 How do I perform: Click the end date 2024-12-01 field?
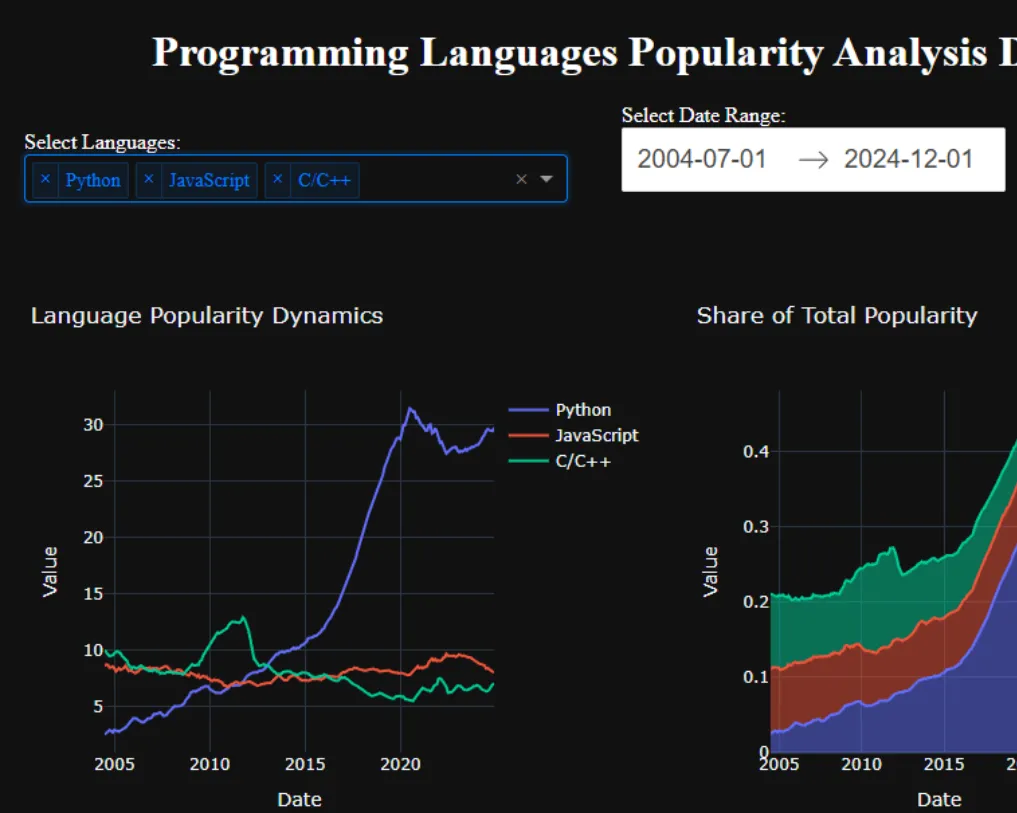point(908,159)
